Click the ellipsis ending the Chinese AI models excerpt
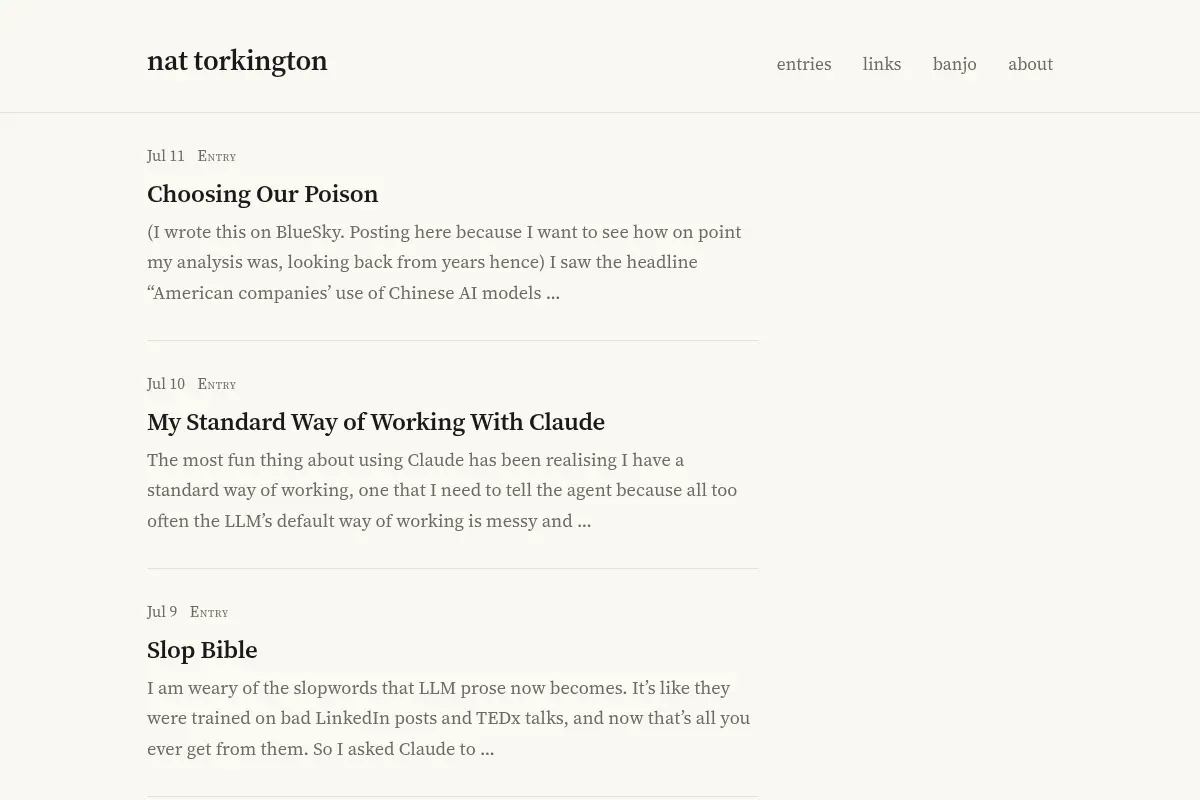Viewport: 1200px width, 800px height. (553, 294)
